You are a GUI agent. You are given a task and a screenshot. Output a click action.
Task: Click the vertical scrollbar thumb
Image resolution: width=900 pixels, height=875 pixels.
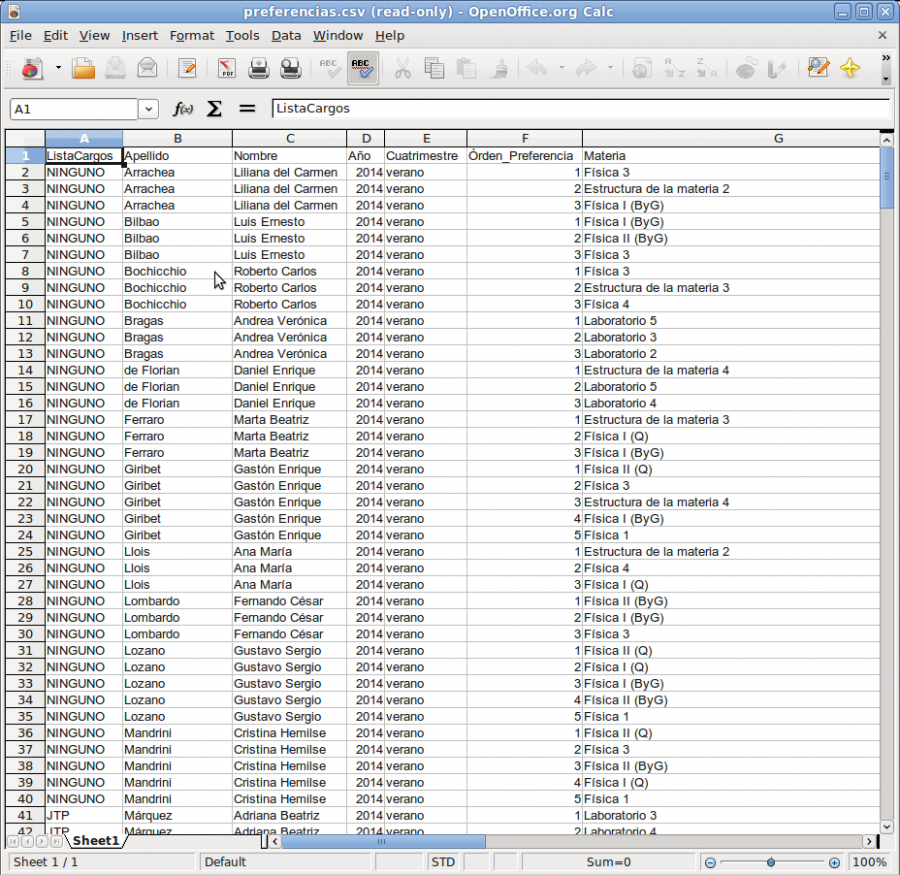click(x=886, y=177)
